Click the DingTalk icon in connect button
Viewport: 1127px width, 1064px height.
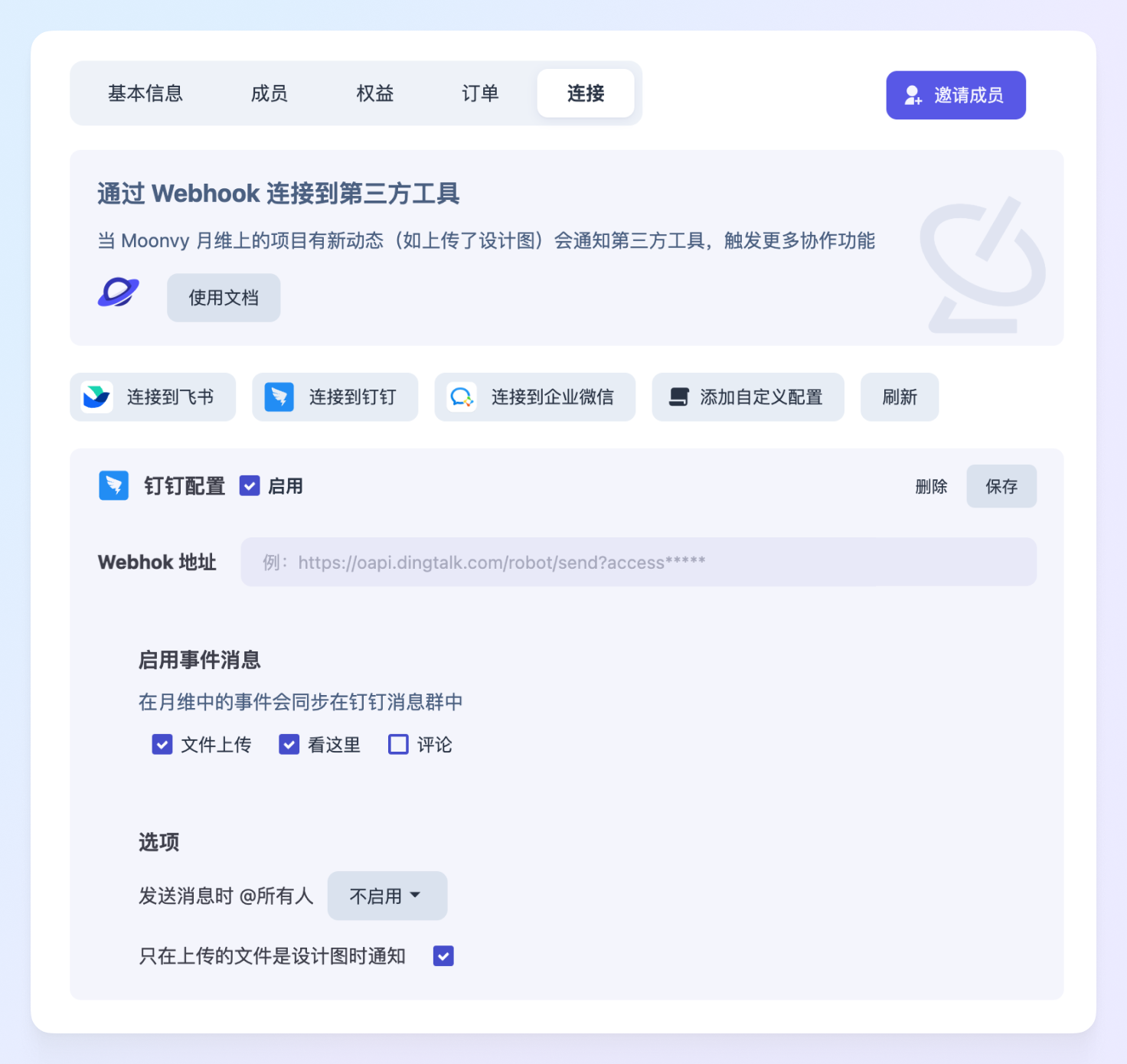click(x=279, y=397)
